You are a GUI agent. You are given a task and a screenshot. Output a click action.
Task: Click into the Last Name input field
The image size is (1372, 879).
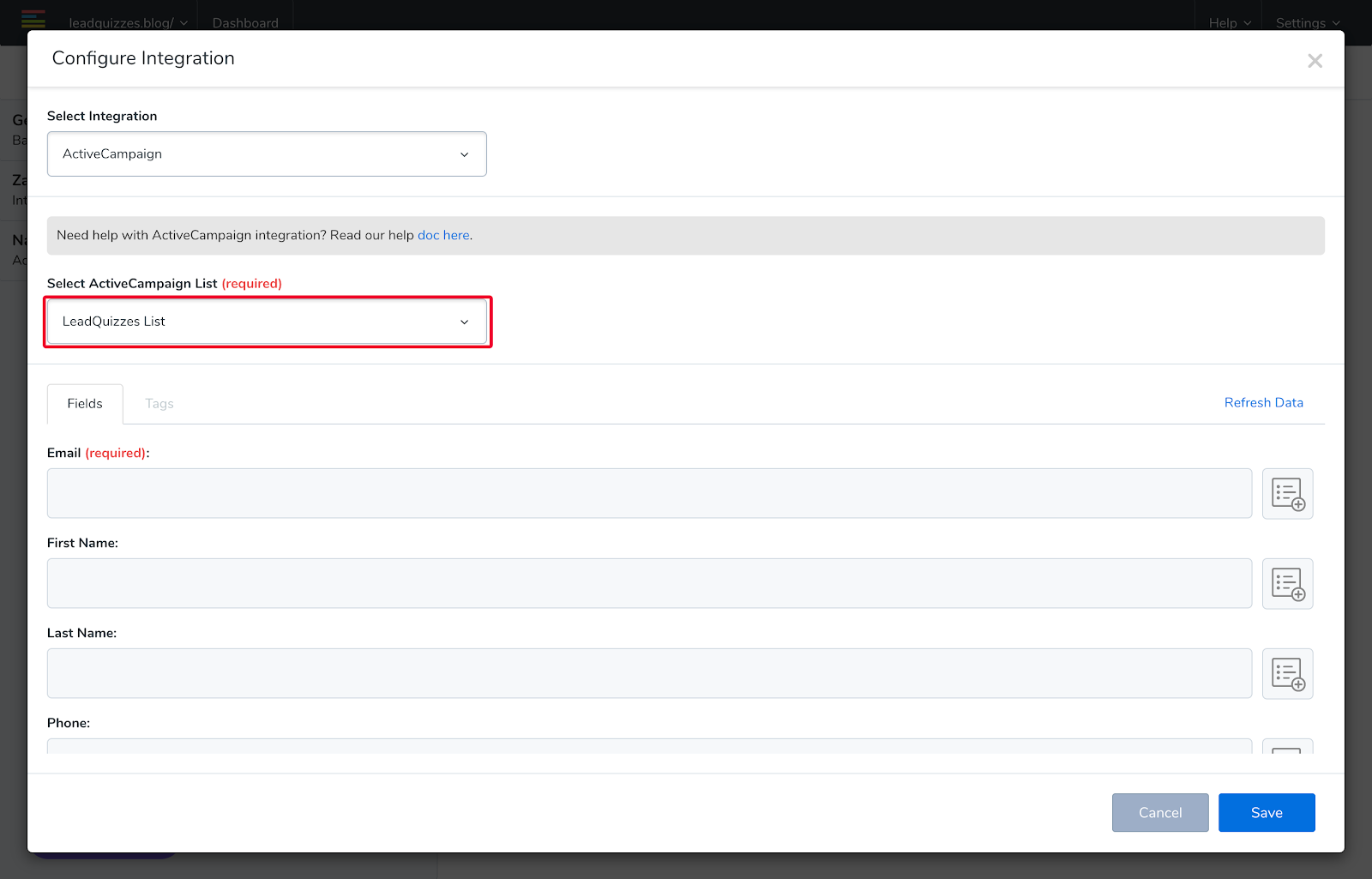point(649,673)
